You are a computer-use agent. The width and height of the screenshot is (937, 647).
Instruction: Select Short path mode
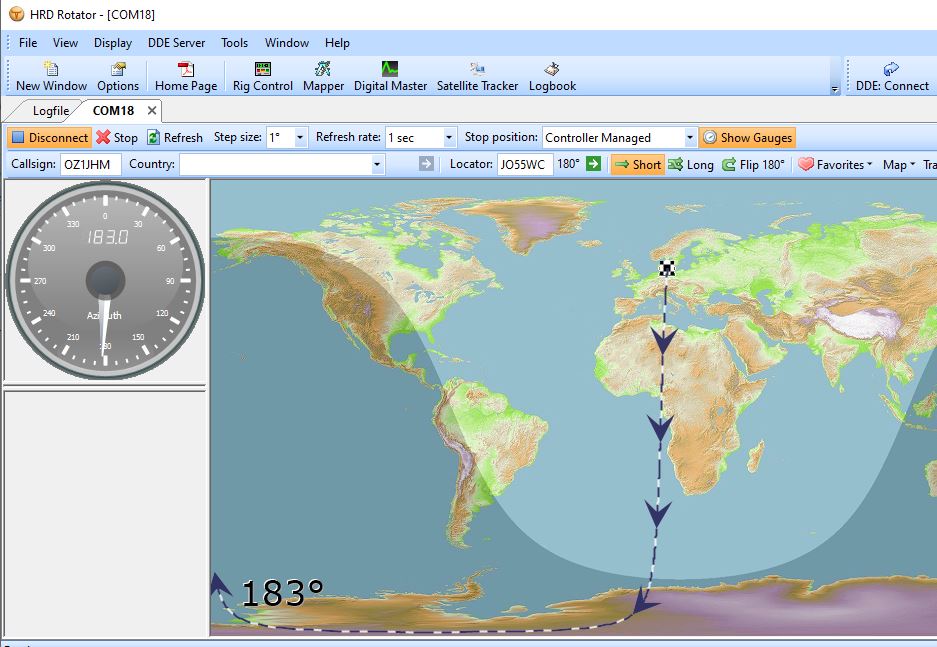[638, 164]
